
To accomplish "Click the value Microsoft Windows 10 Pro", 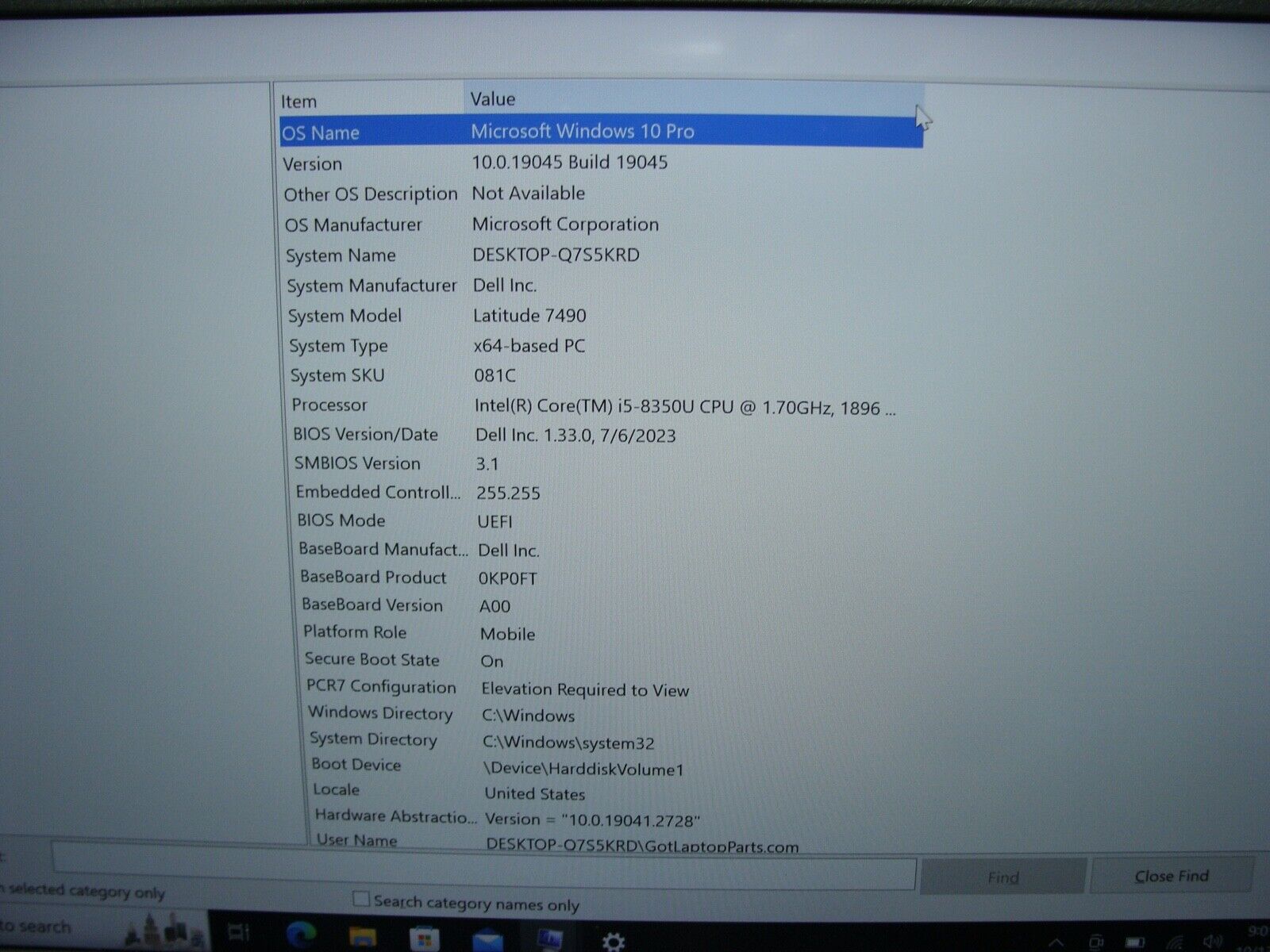I will (x=583, y=131).
